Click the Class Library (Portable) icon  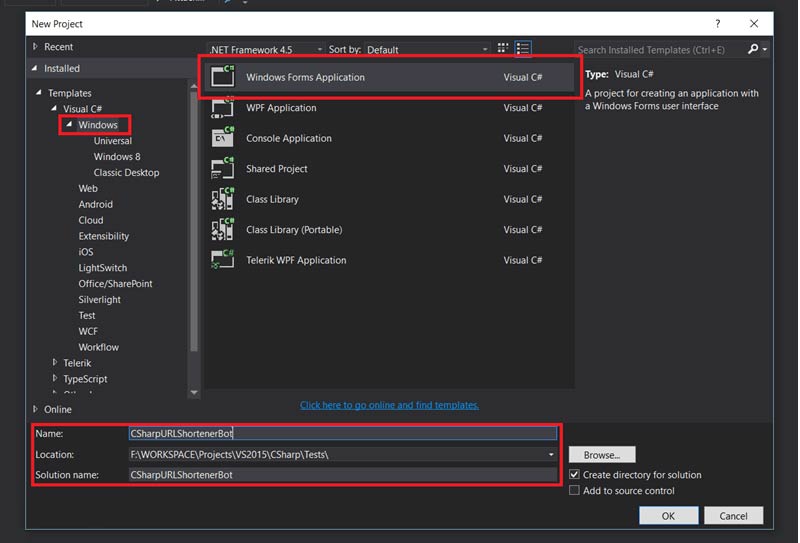(x=223, y=230)
